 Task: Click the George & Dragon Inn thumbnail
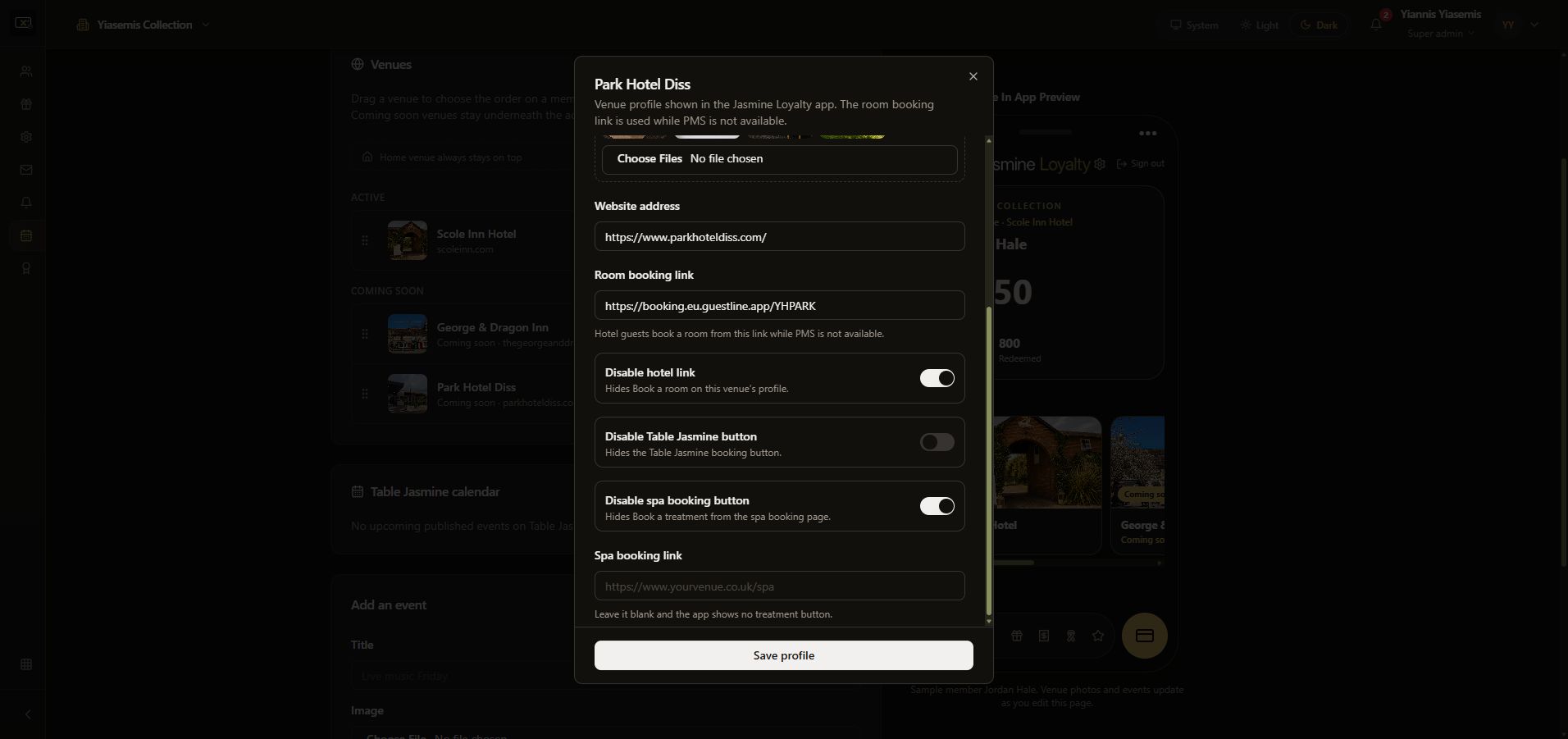(x=408, y=334)
